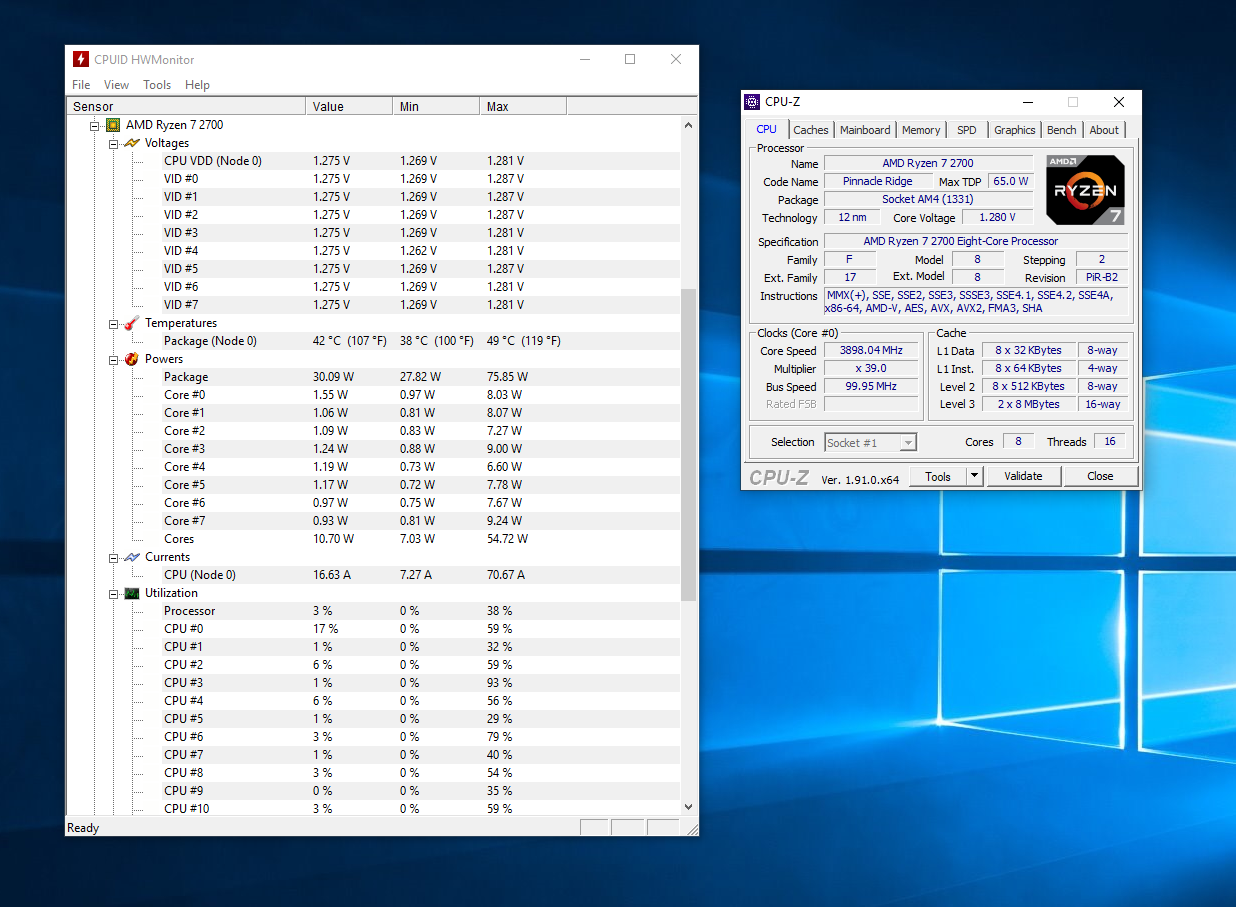Switch to the SPD tab in CPU-Z
The width and height of the screenshot is (1236, 907).
967,130
